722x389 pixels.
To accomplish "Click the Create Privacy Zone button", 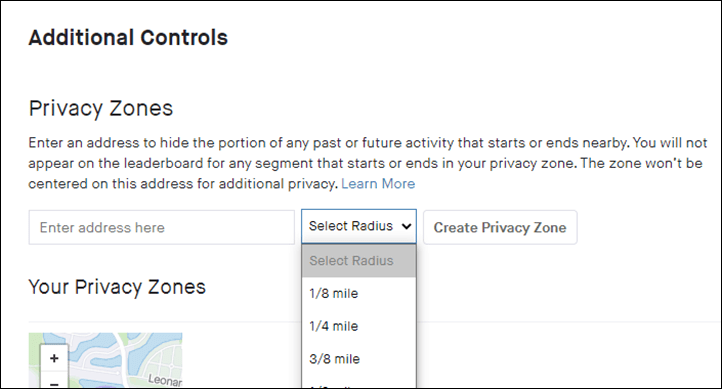I will pyautogui.click(x=500, y=227).
